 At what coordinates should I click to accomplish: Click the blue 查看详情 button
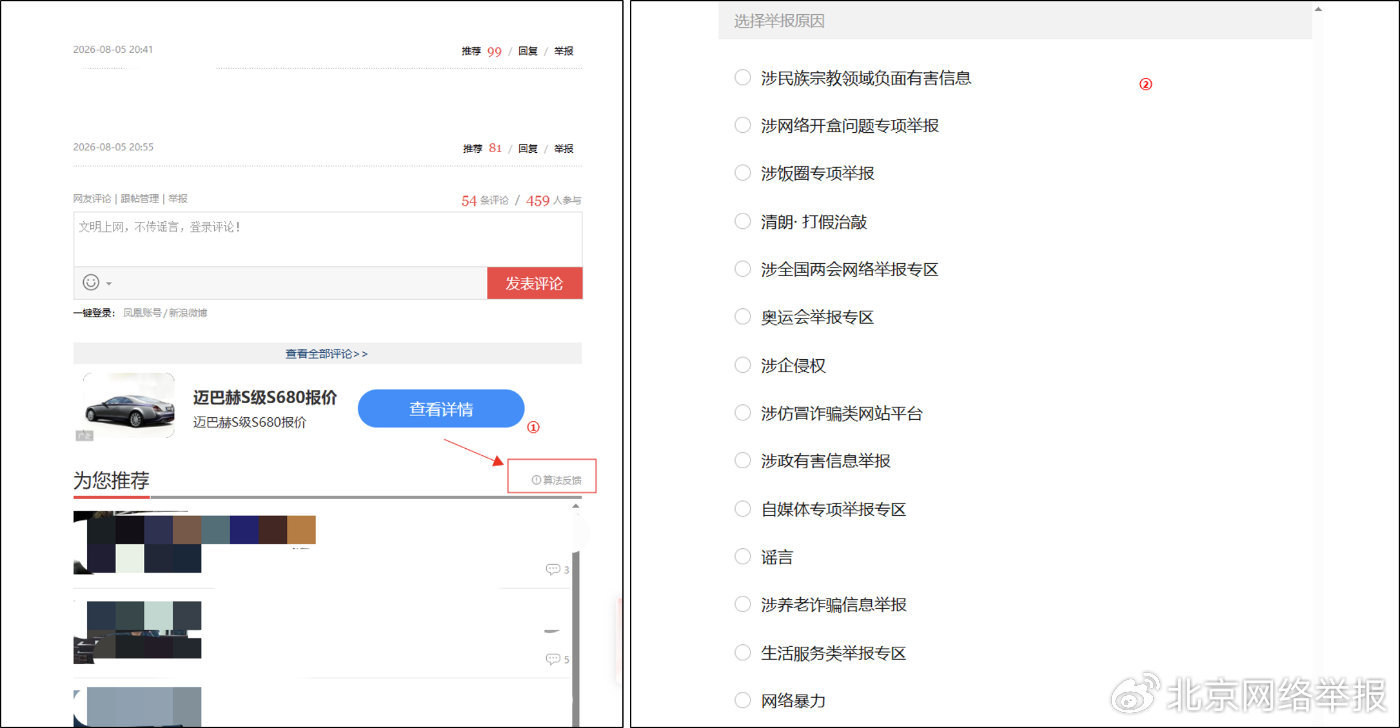click(441, 409)
